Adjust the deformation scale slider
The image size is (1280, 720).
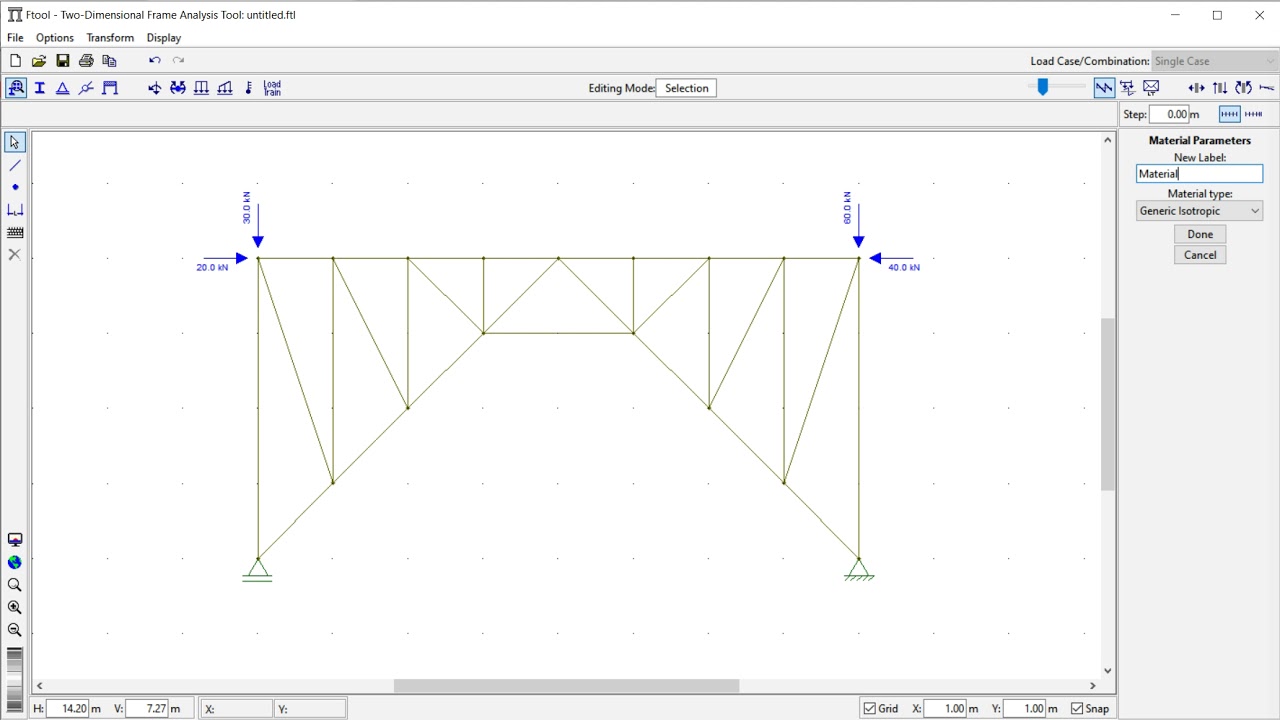(x=1043, y=87)
